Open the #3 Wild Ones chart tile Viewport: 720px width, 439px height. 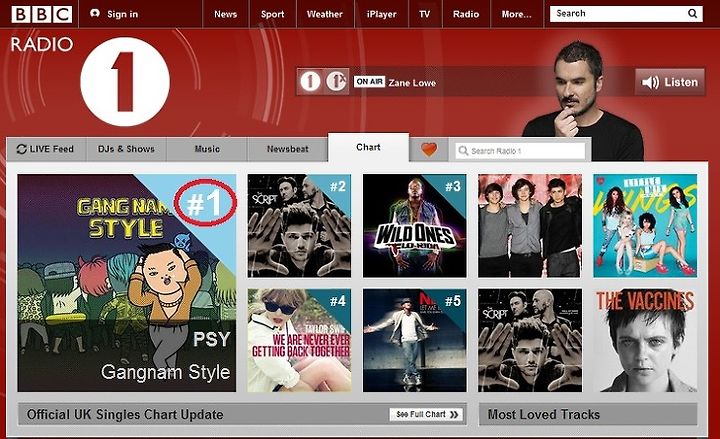click(415, 226)
